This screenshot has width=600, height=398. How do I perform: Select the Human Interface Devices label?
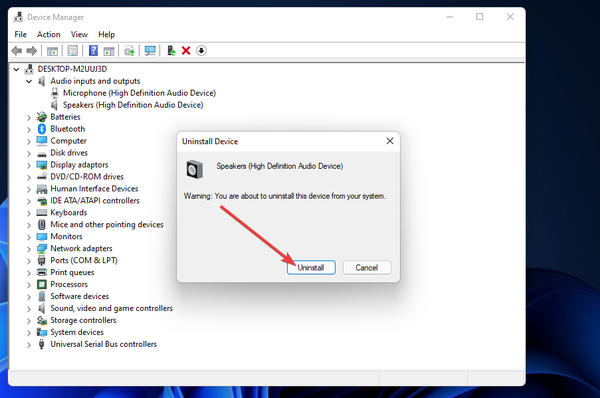94,189
